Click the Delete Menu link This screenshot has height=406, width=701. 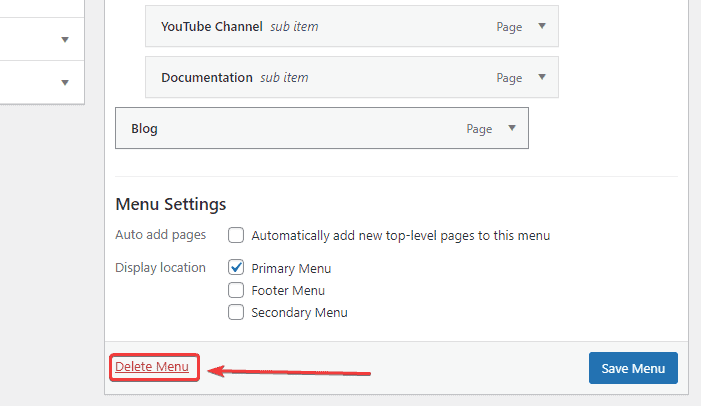click(x=152, y=367)
